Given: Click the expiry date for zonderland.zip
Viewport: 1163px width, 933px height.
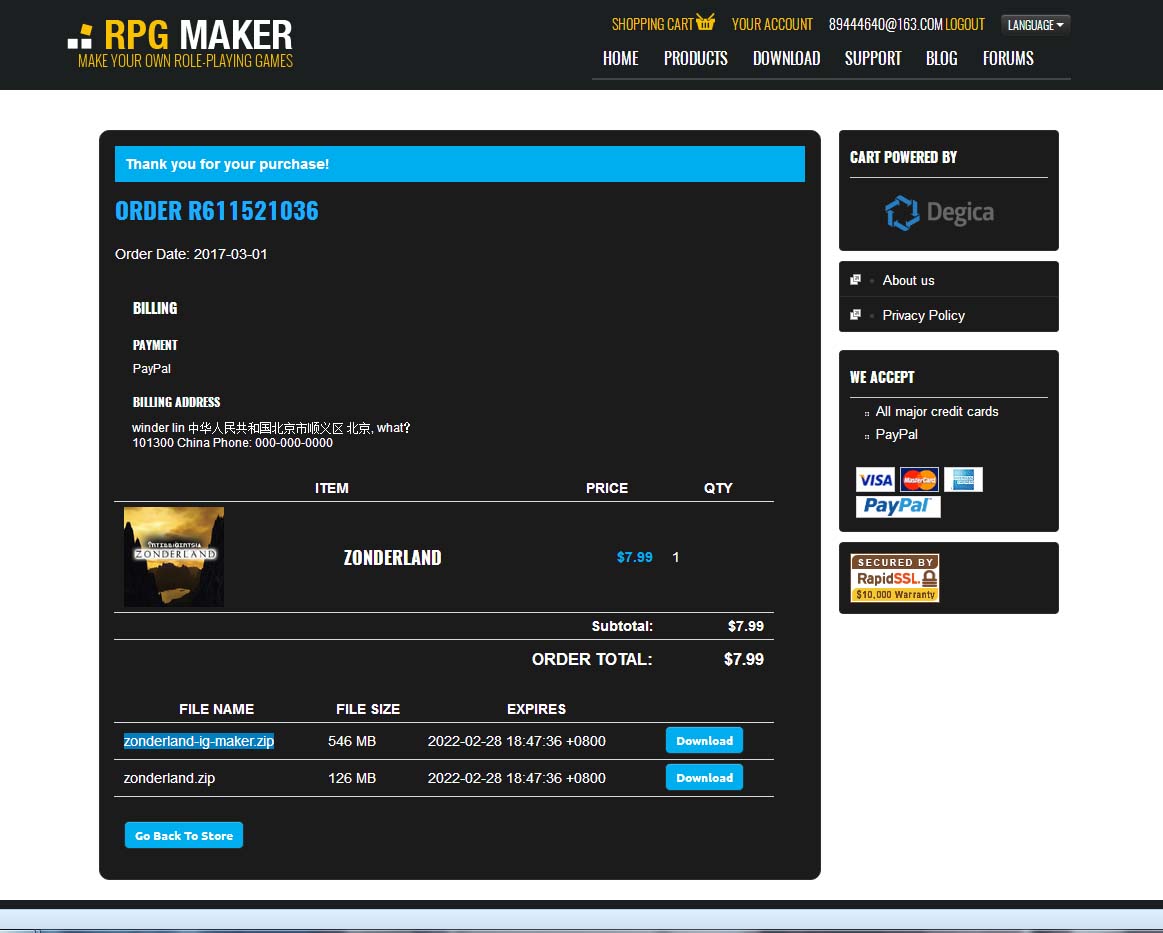Looking at the screenshot, I should point(516,778).
